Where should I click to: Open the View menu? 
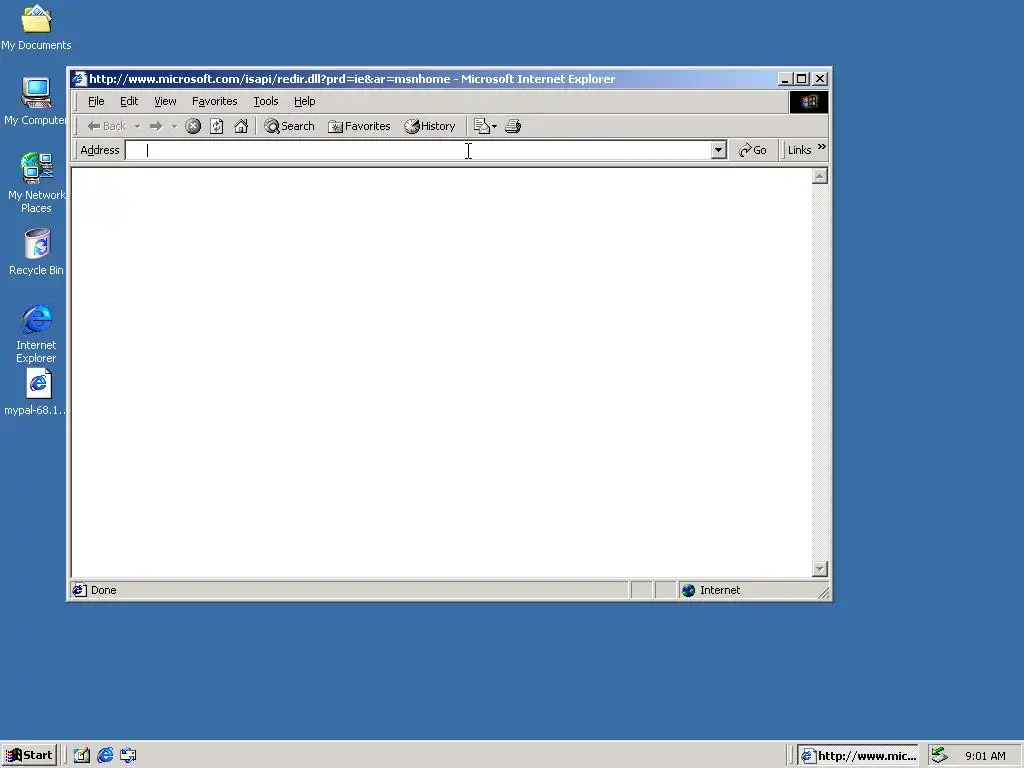point(165,101)
